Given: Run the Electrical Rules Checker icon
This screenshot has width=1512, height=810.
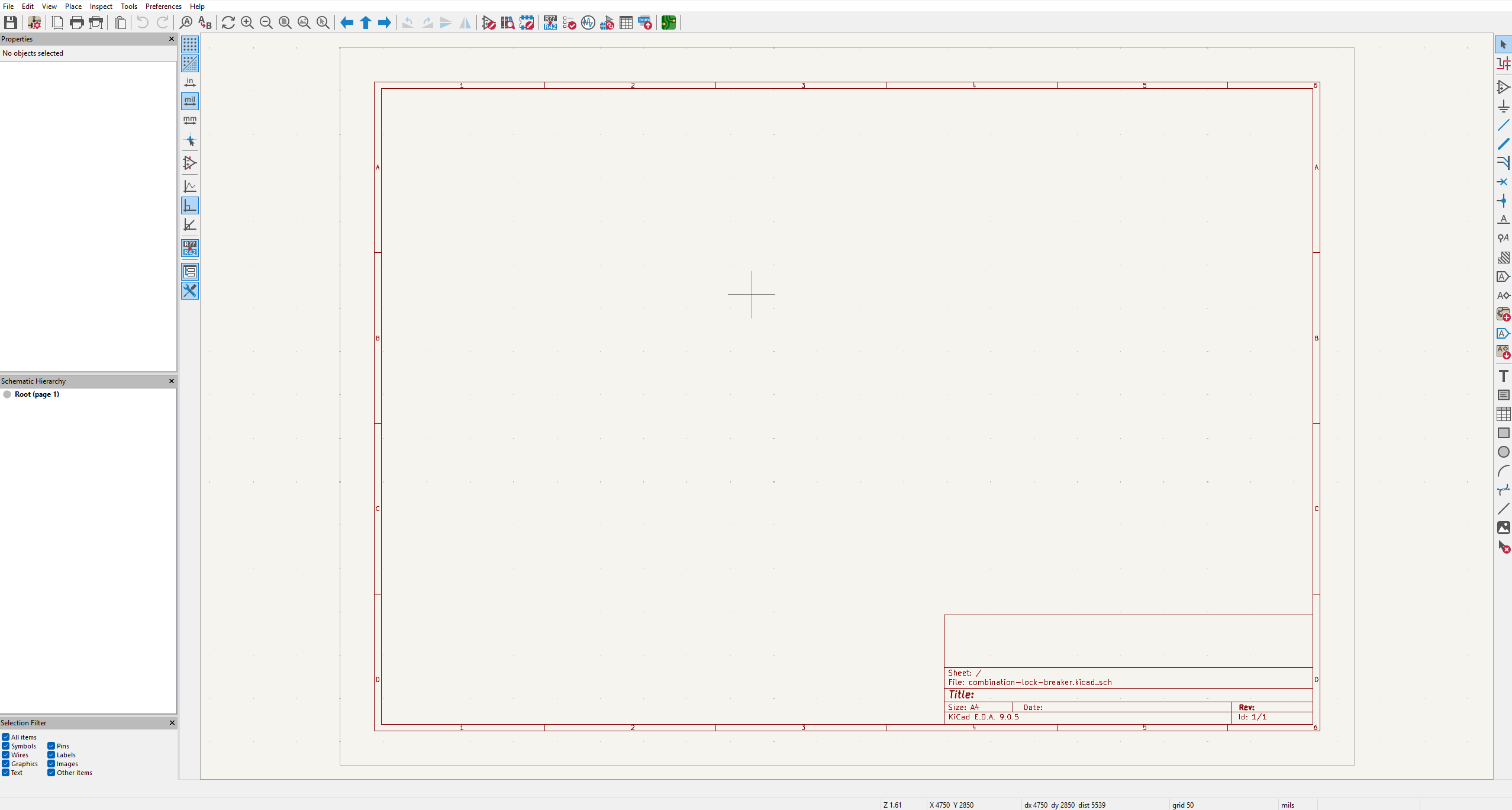Looking at the screenshot, I should point(569,22).
